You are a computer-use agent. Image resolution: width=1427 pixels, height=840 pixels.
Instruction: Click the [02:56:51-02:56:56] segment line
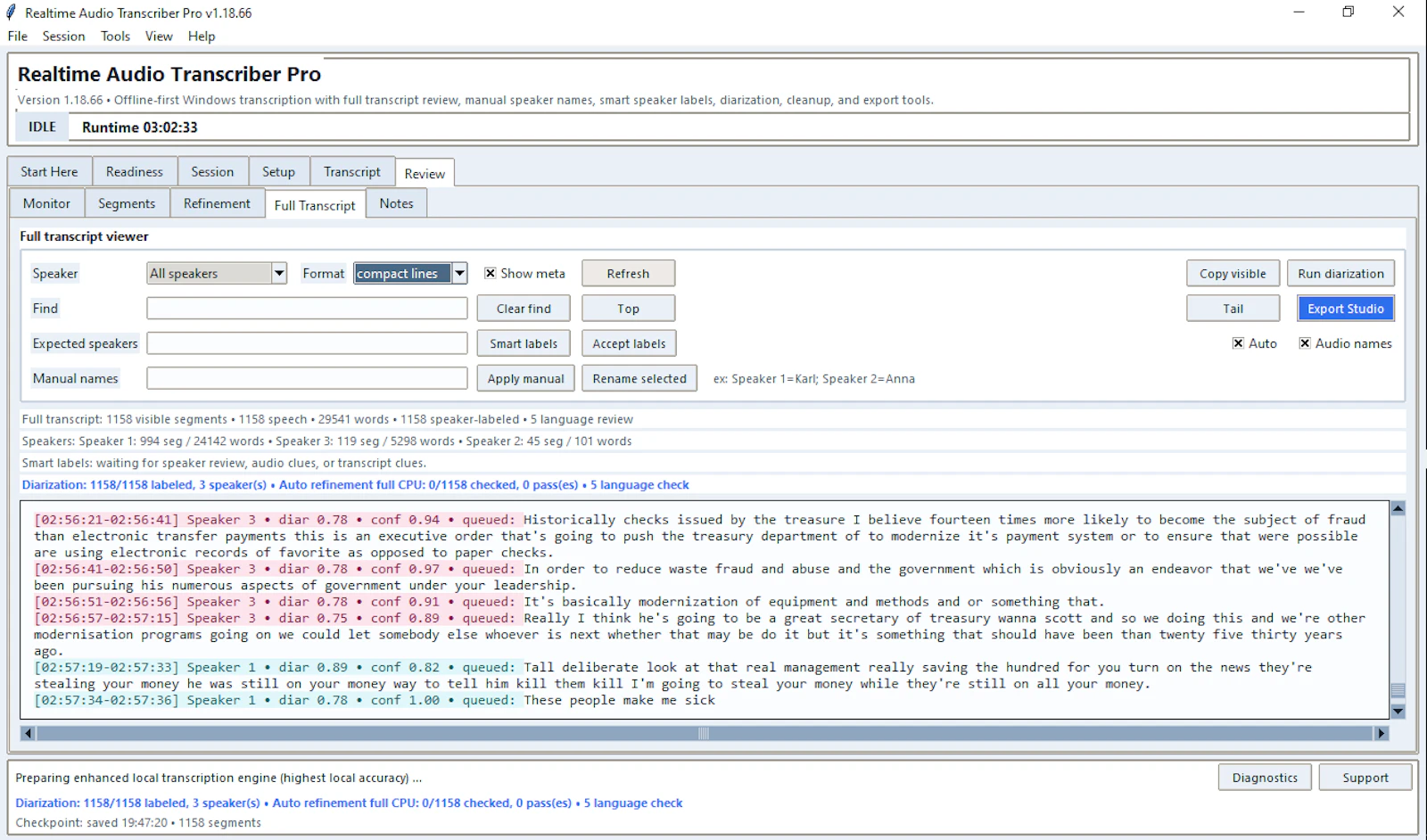[x=569, y=602]
